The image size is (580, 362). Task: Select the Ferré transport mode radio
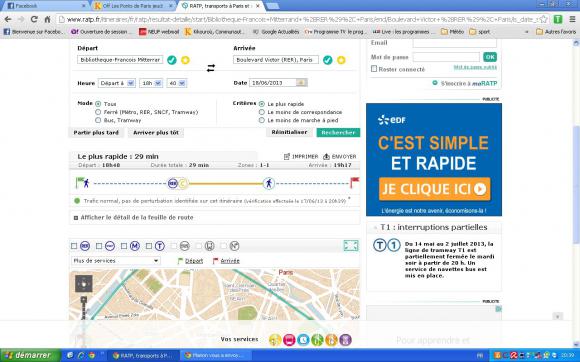pyautogui.click(x=98, y=112)
